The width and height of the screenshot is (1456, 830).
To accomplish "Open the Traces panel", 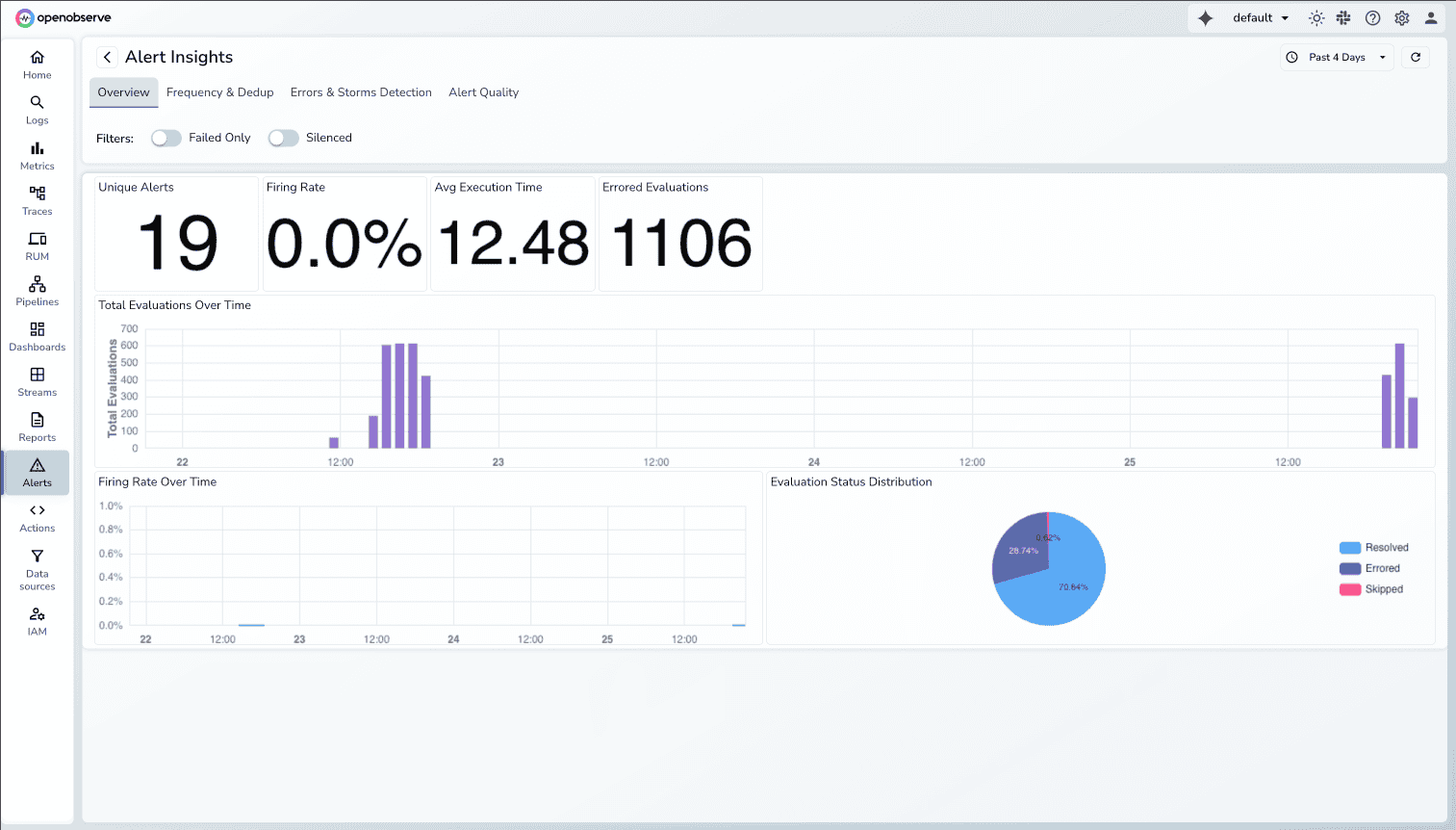I will pyautogui.click(x=37, y=199).
